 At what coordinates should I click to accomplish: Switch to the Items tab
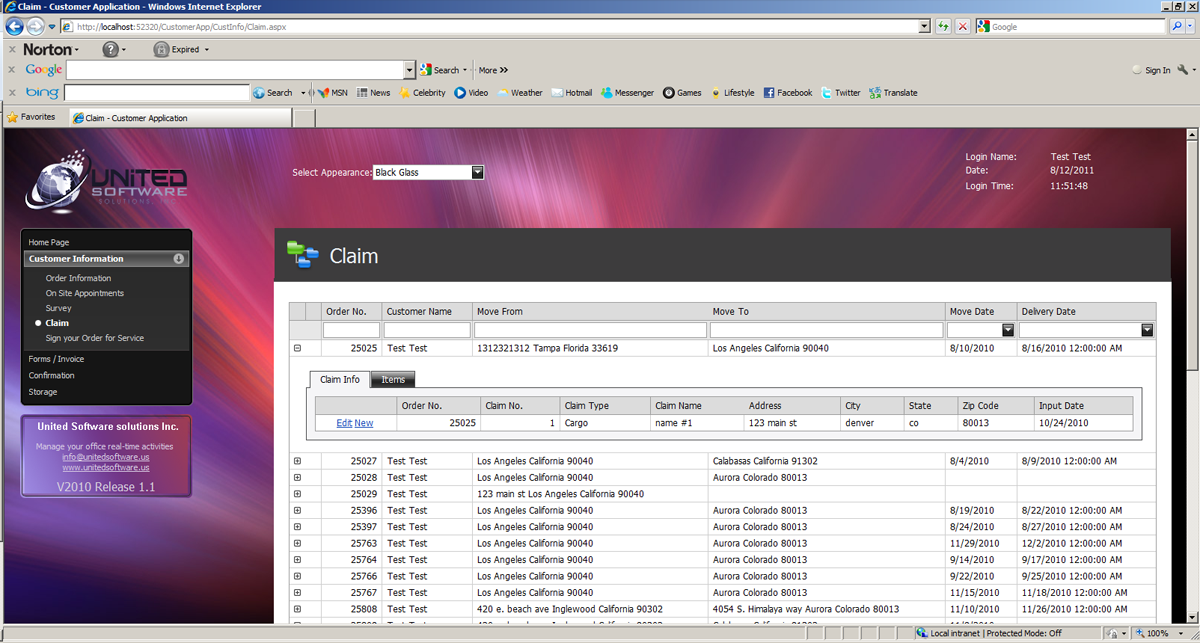393,380
